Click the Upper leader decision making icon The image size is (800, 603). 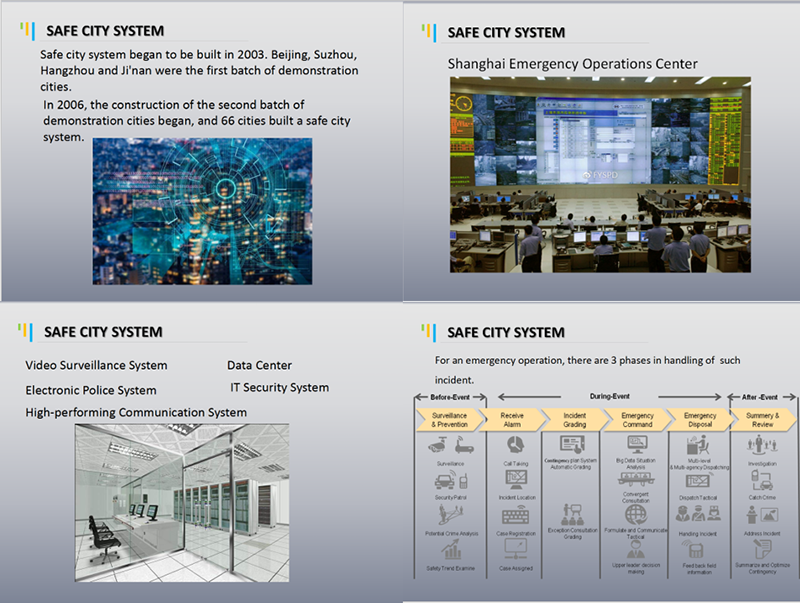pyautogui.click(x=636, y=550)
